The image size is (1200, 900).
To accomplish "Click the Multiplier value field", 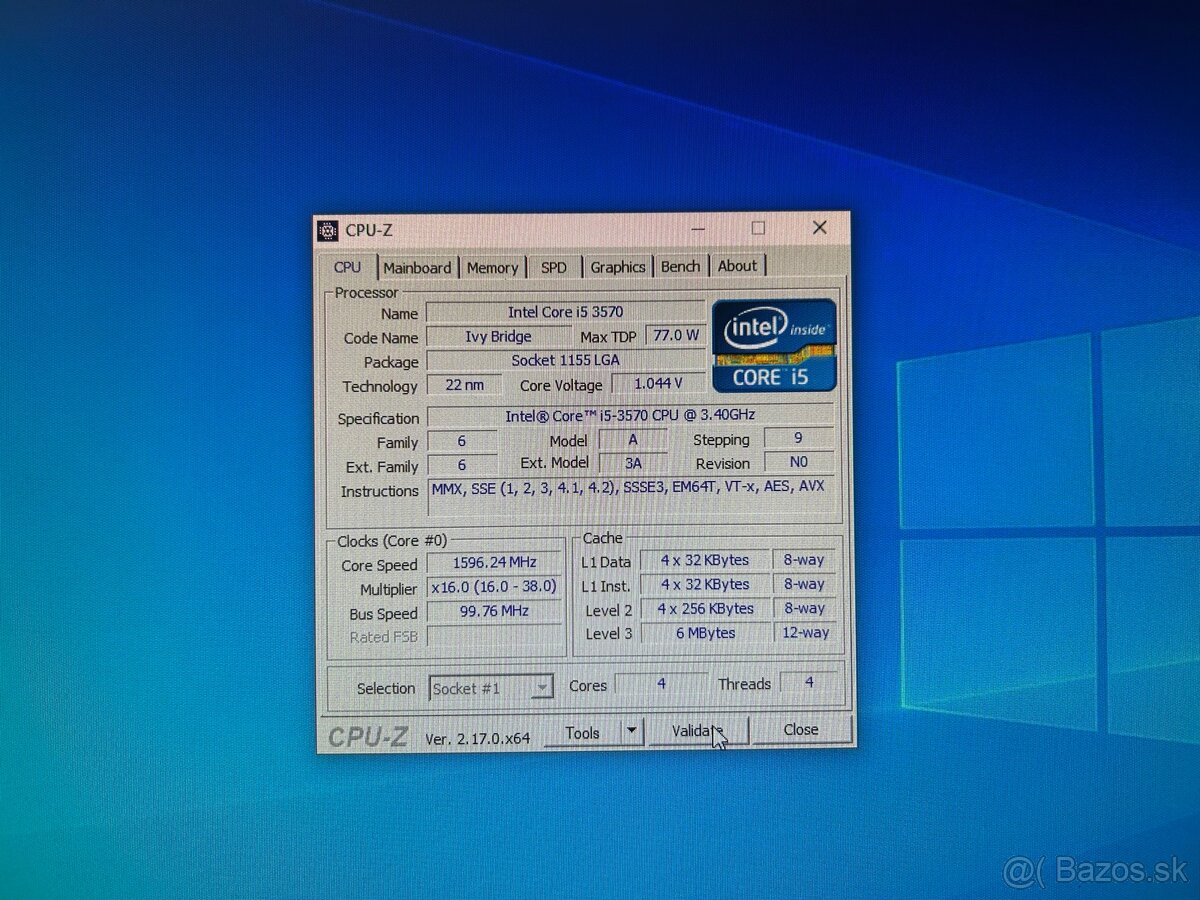I will 494,587.
